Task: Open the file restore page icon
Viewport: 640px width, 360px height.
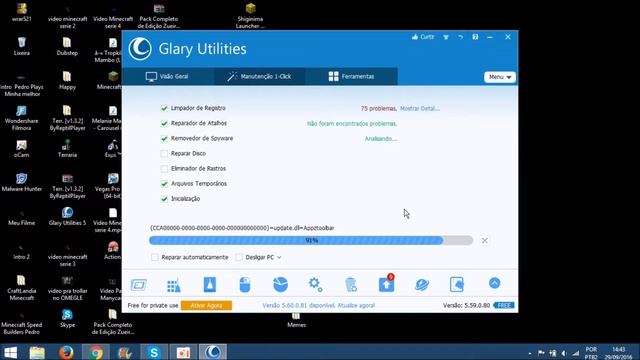Action: (x=457, y=284)
